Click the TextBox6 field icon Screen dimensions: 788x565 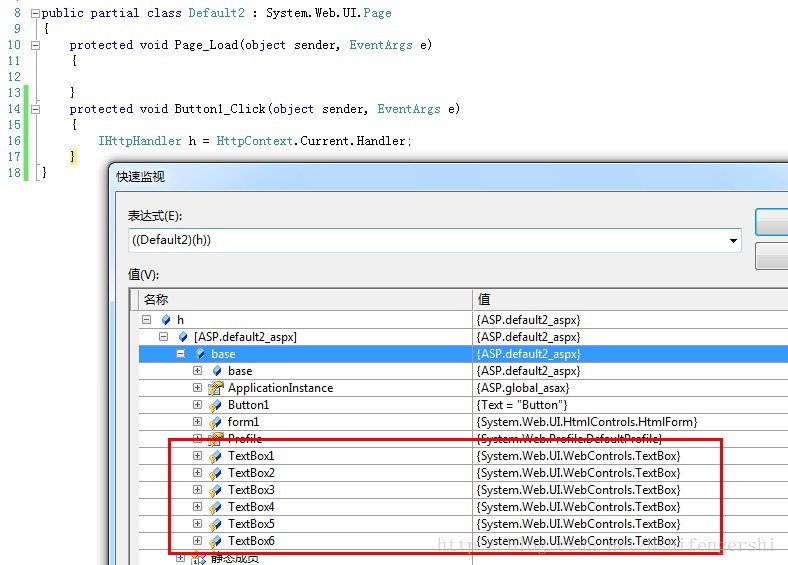coord(216,541)
